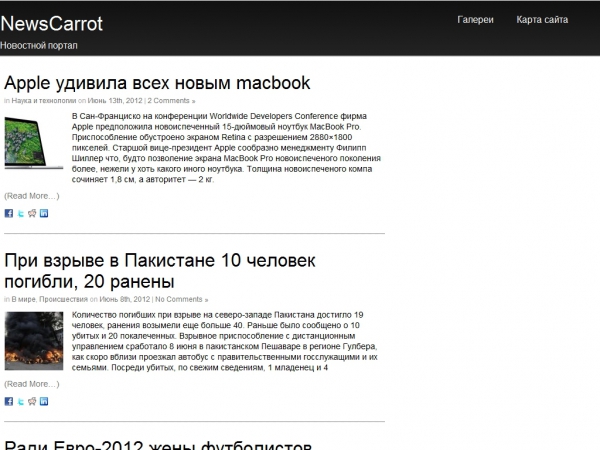The height and width of the screenshot is (450, 600).
Task: Open the 'Apple удивила всех новым macbook' headline
Action: pos(157,83)
